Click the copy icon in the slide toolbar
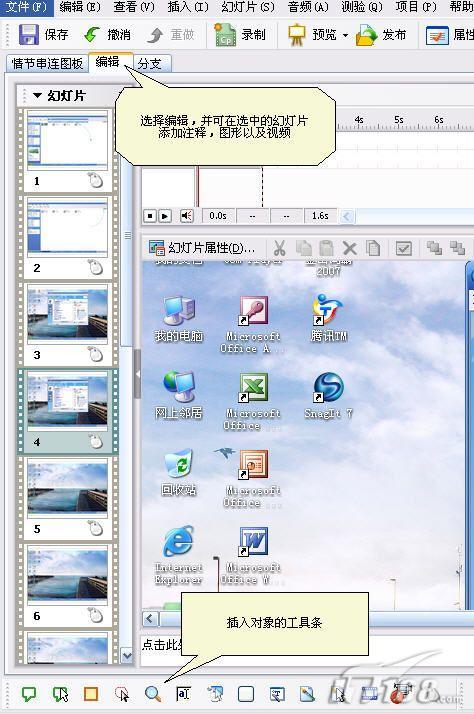Viewport: 474px width, 714px height. tap(303, 248)
